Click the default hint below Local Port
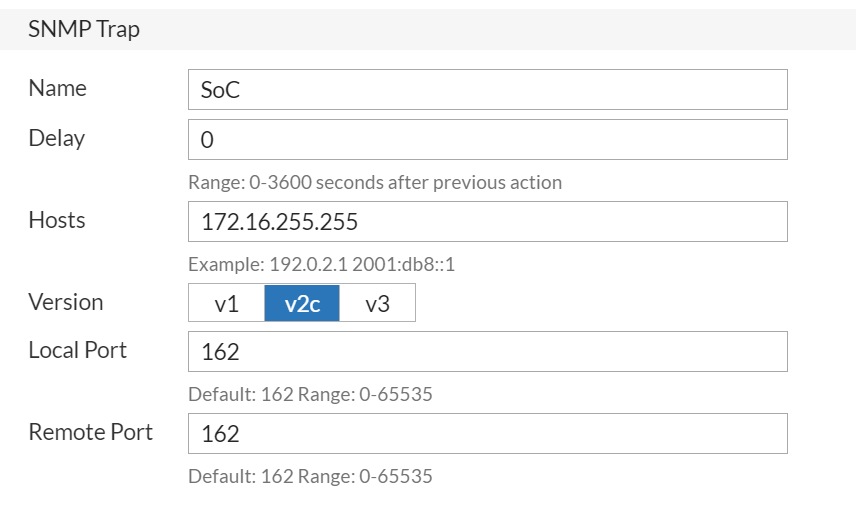The image size is (856, 516). (310, 394)
